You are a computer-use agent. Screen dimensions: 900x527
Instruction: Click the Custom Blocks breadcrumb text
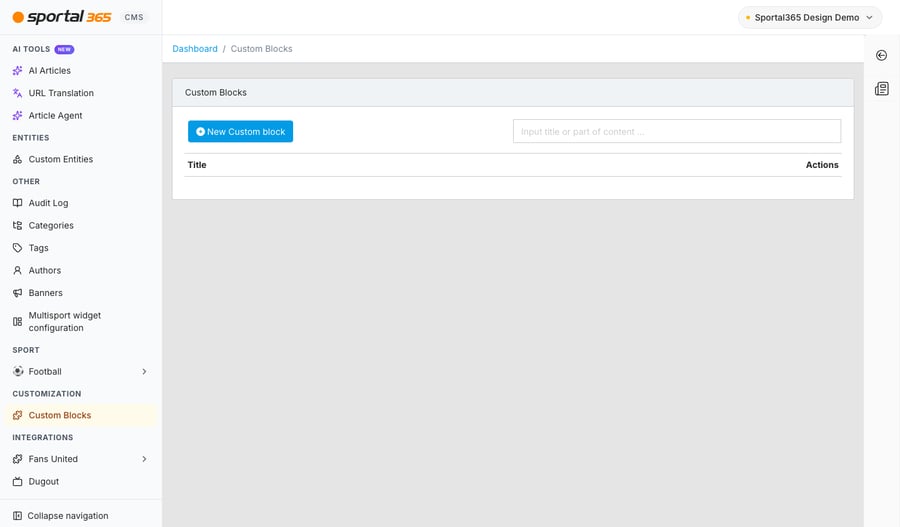coord(261,49)
